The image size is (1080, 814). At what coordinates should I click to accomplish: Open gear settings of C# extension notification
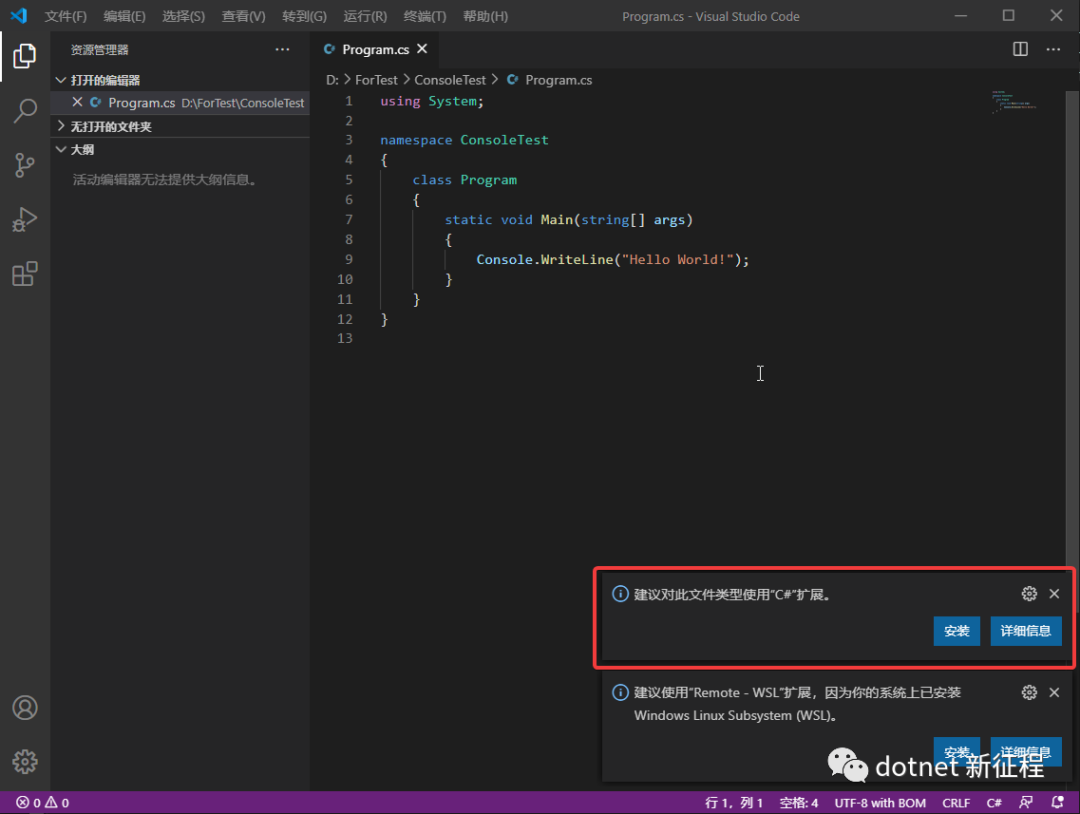[x=1029, y=594]
